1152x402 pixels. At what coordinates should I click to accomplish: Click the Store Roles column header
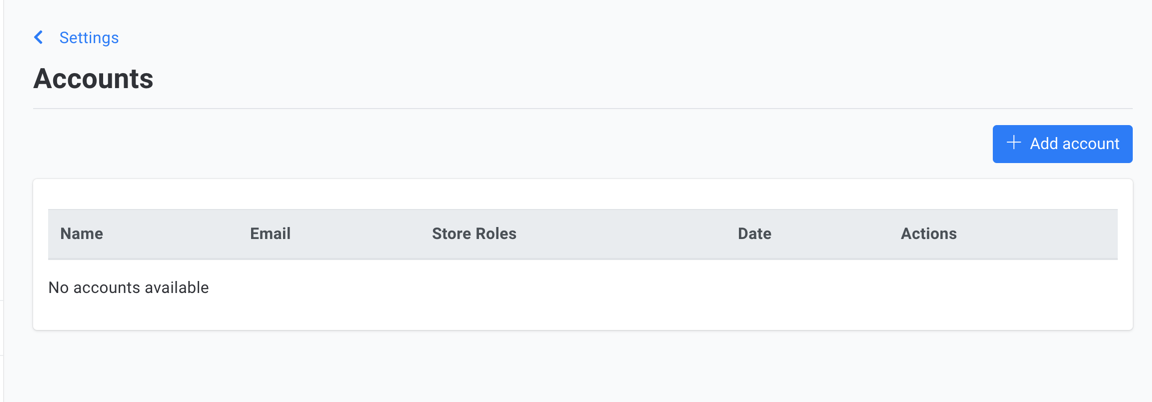[x=474, y=234]
